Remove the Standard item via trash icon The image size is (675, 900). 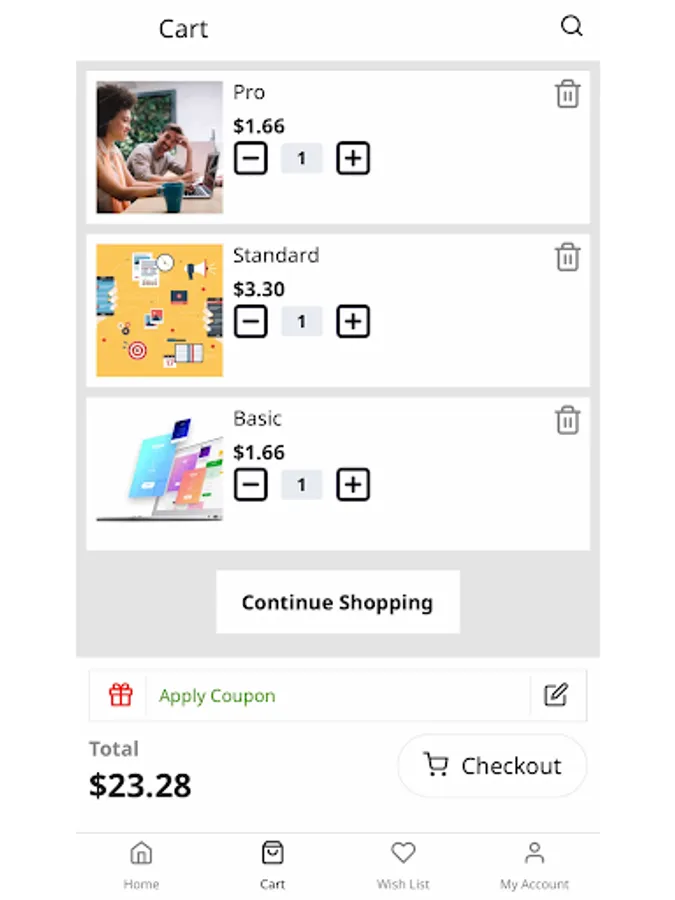coord(568,257)
